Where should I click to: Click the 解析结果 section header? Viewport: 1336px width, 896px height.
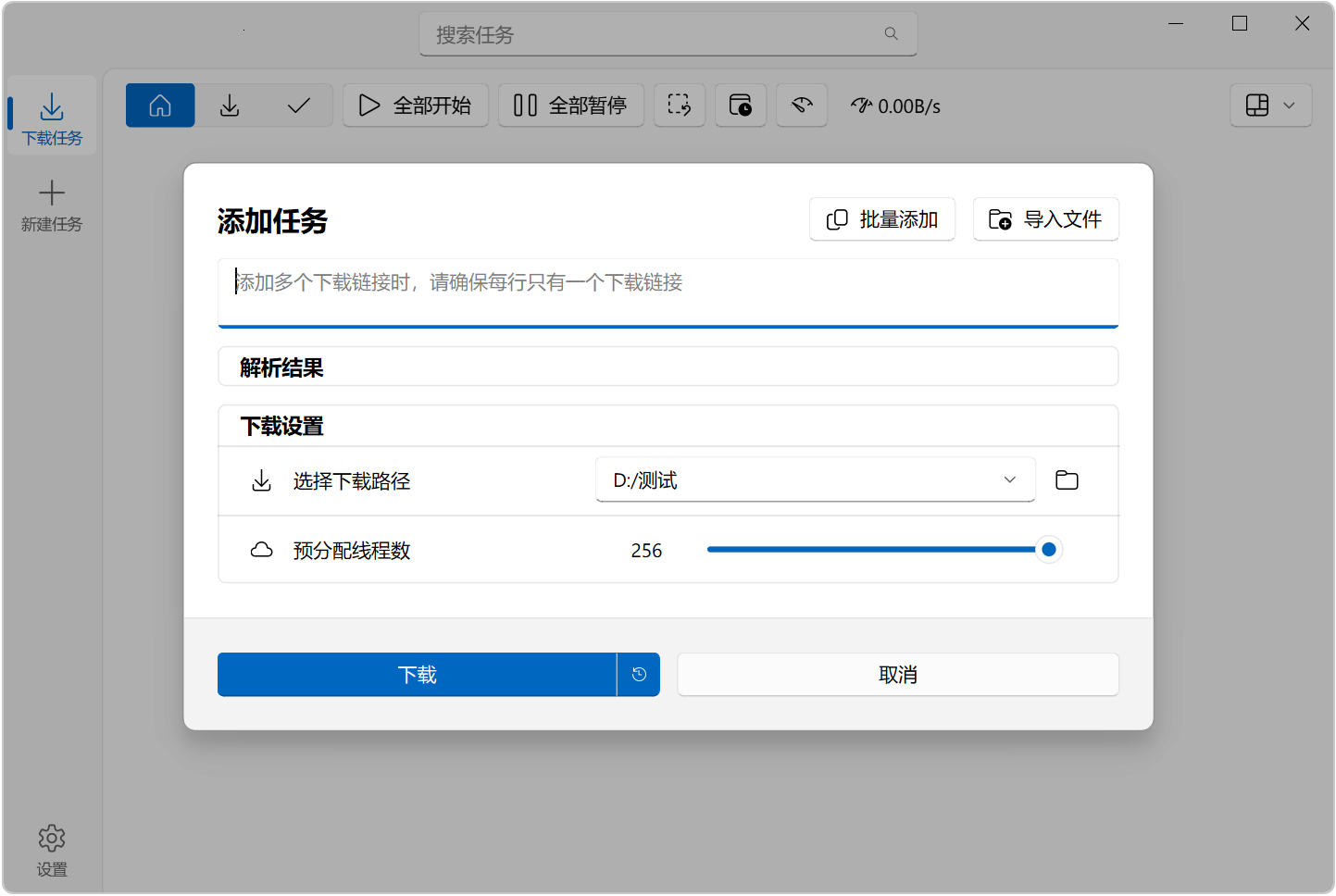668,367
